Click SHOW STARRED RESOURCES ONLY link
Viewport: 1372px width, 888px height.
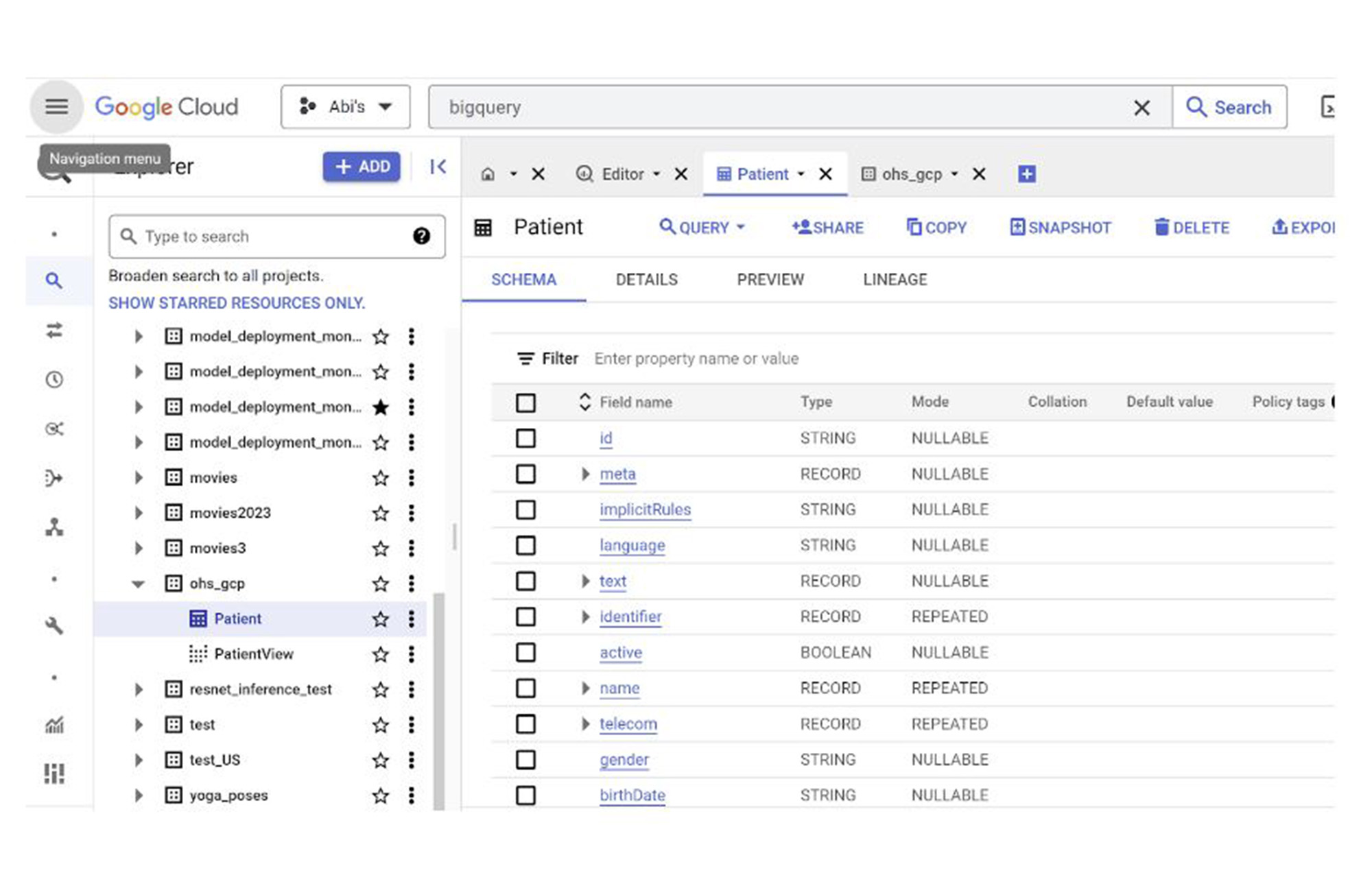click(x=237, y=303)
